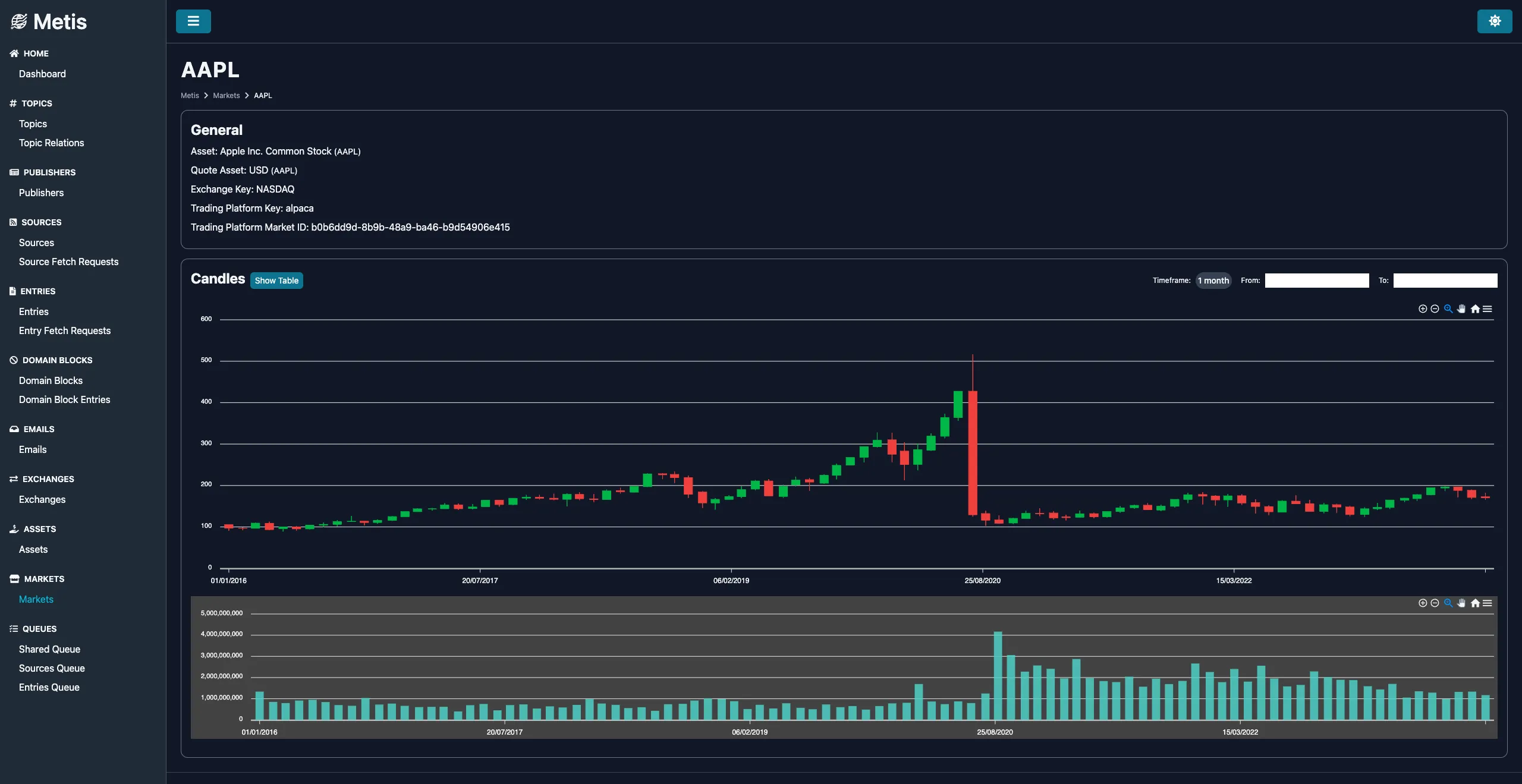Open Source Fetch Requests from the sidebar

tap(68, 262)
